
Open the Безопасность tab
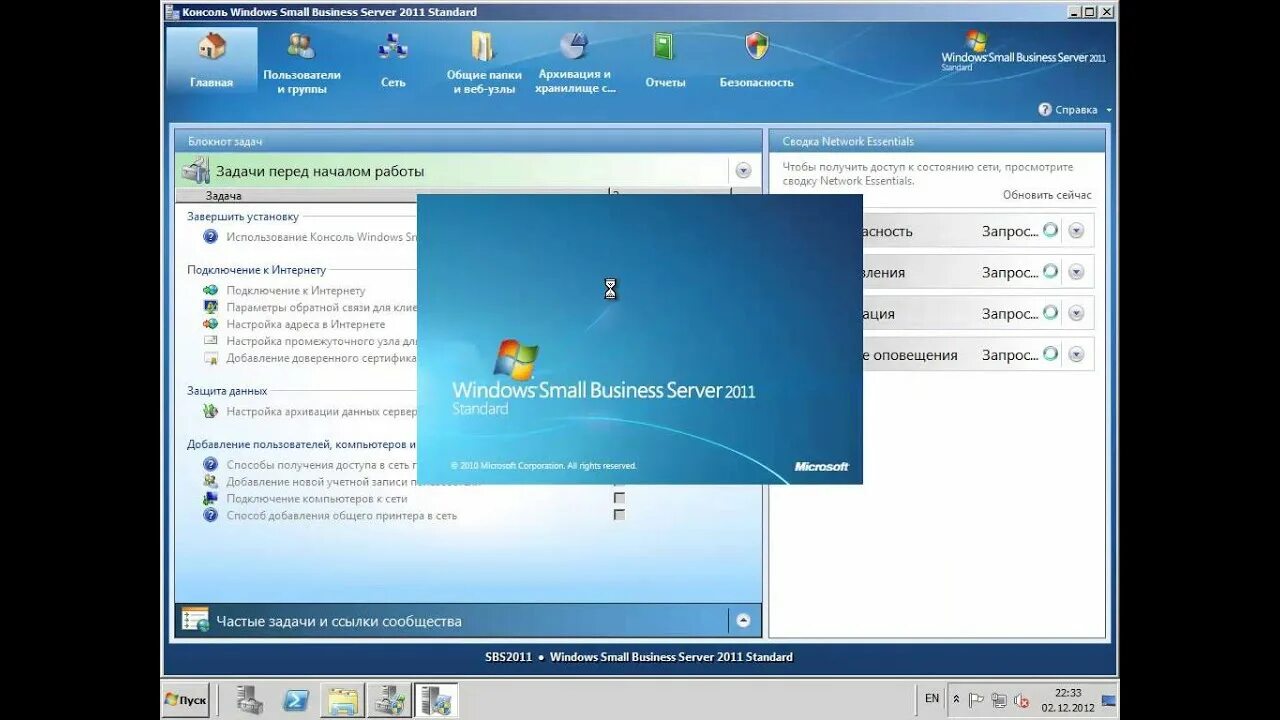(x=756, y=60)
